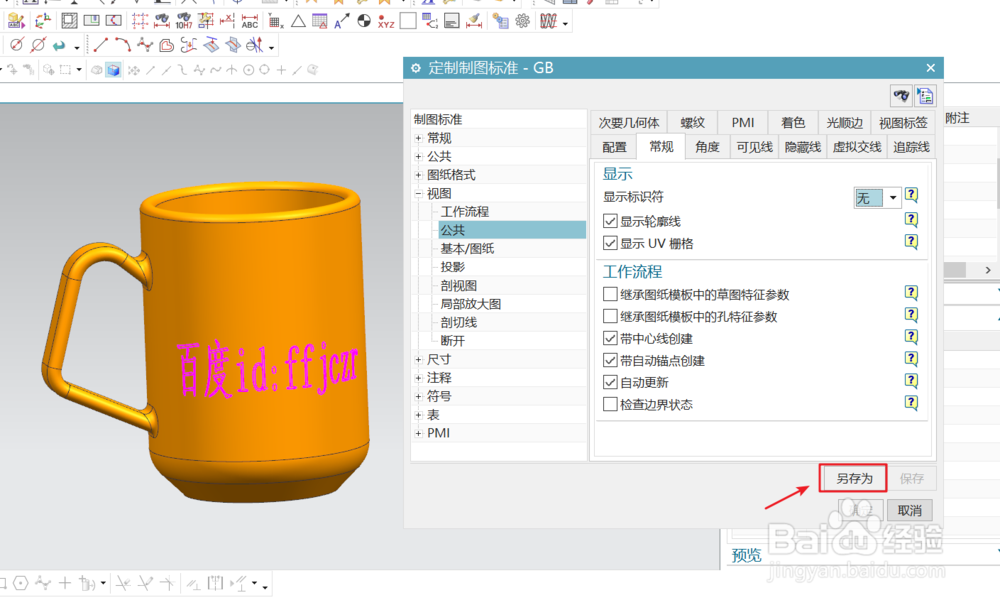Expand the 常规 tree node
Screen dimensions: 1000x605
coord(418,138)
